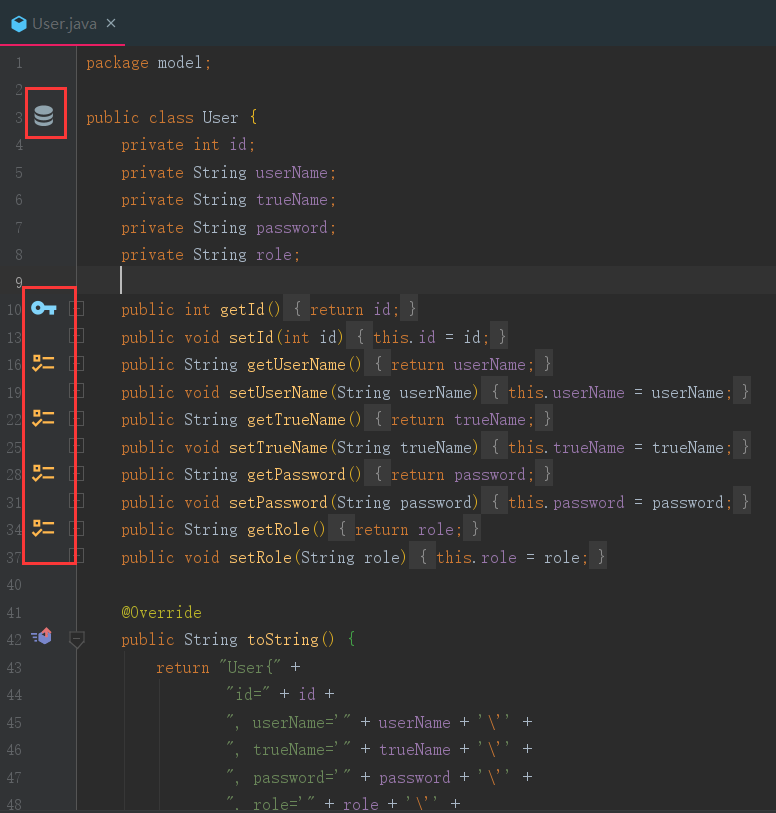Expand the folded getUserName method
776x813 pixels.
pos(77,364)
